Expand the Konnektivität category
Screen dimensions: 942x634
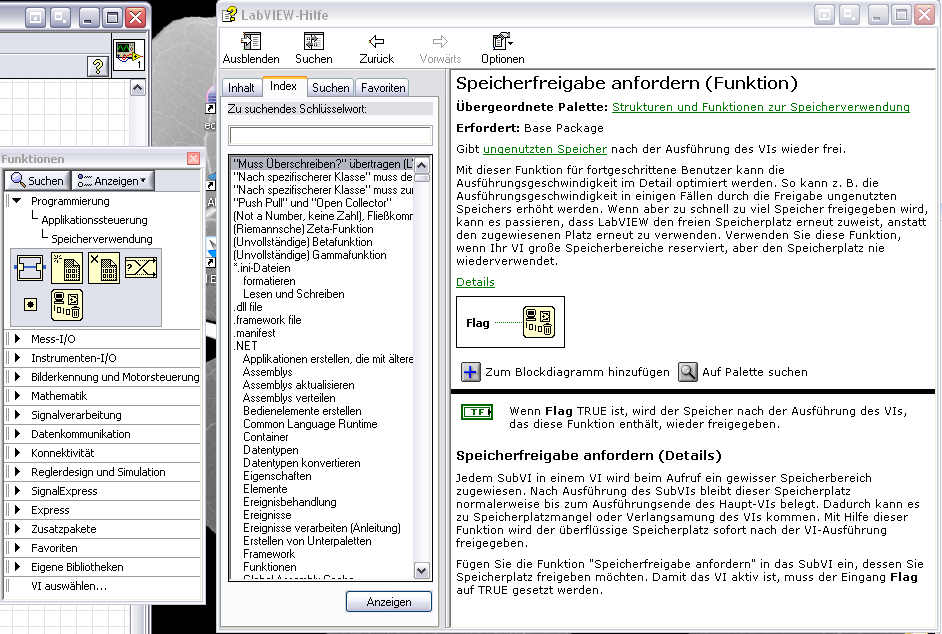click(17, 453)
